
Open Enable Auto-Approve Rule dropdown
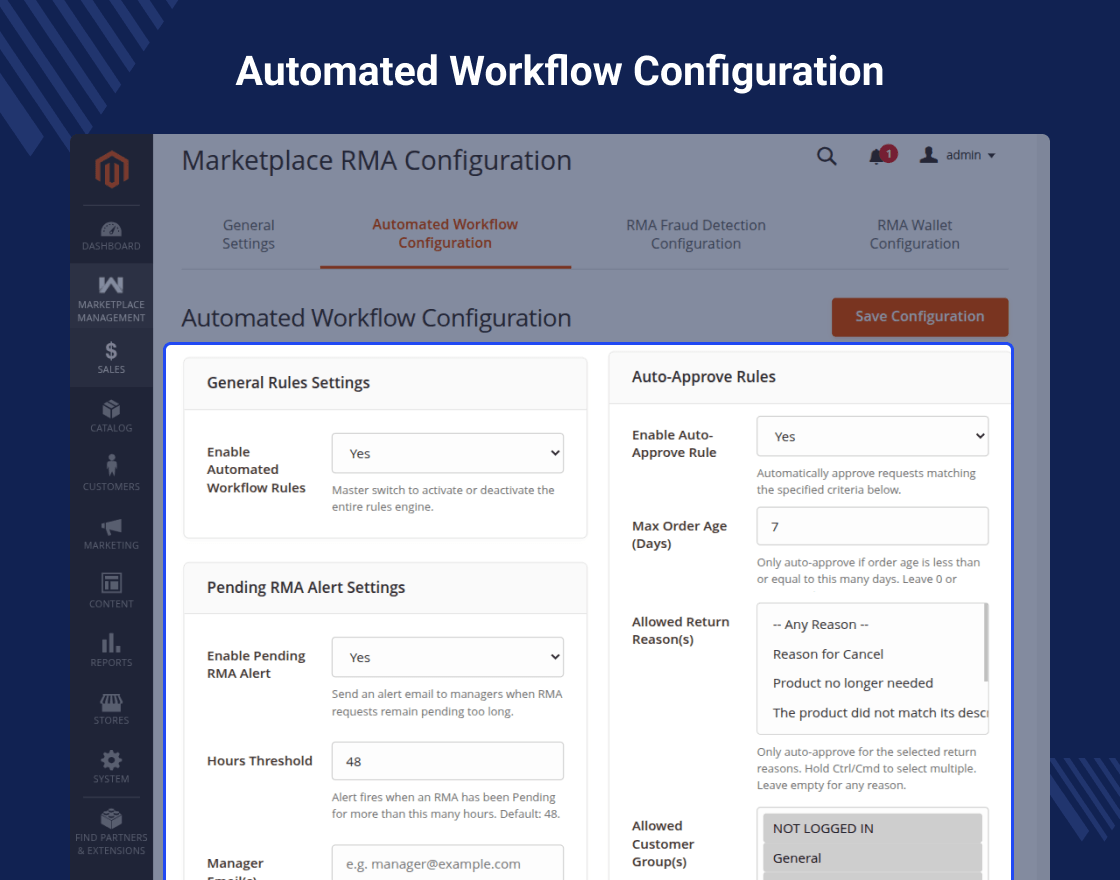pos(872,436)
